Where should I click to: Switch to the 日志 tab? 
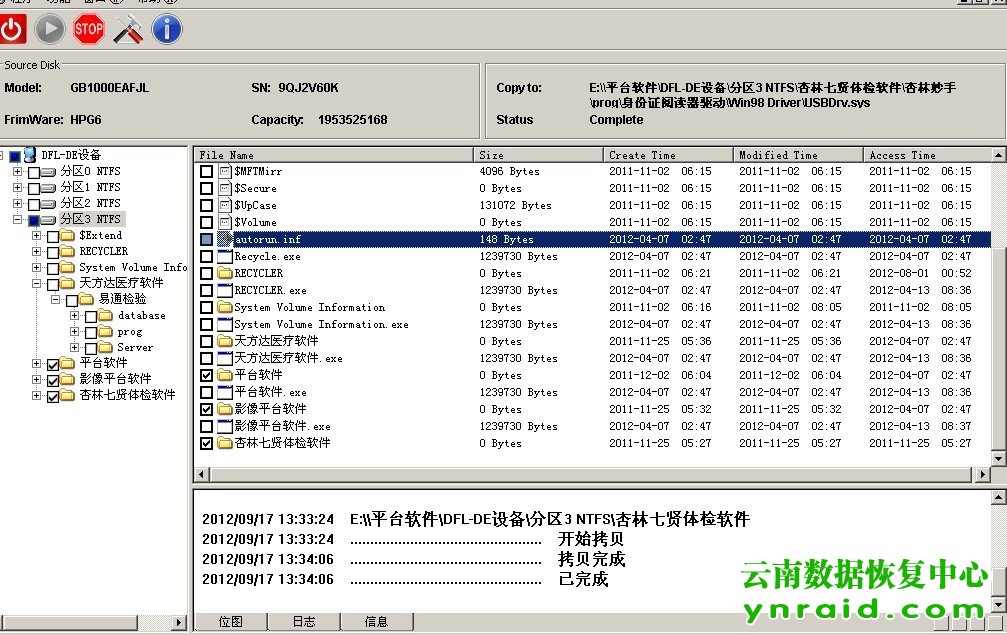coord(303,622)
